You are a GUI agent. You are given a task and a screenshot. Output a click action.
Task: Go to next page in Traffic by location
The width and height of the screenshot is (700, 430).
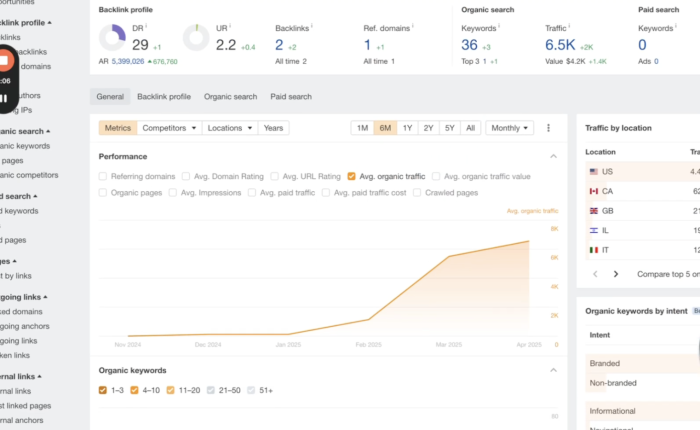pyautogui.click(x=616, y=273)
